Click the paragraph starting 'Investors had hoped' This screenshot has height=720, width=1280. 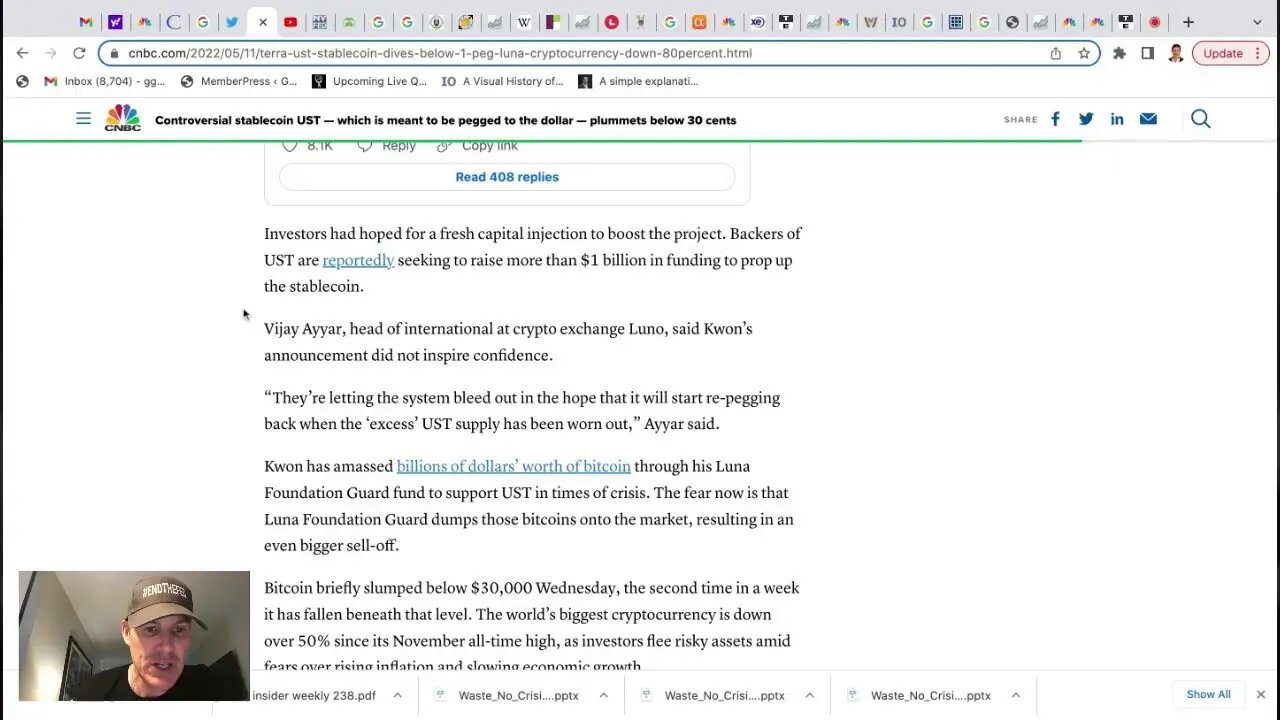[533, 260]
